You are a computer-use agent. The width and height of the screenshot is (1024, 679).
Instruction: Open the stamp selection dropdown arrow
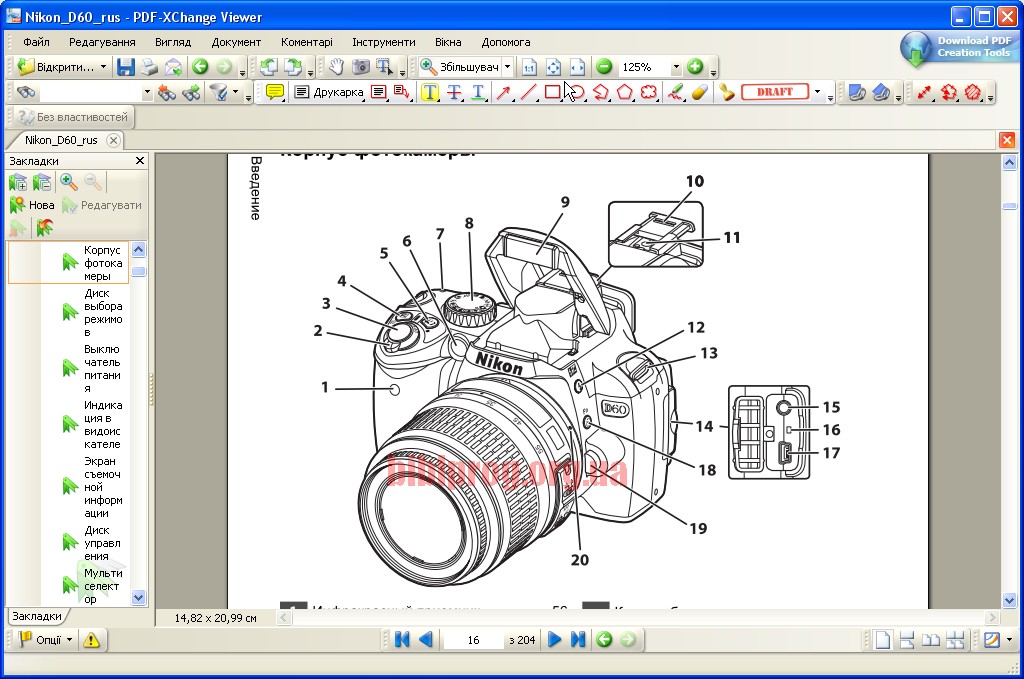(x=817, y=92)
